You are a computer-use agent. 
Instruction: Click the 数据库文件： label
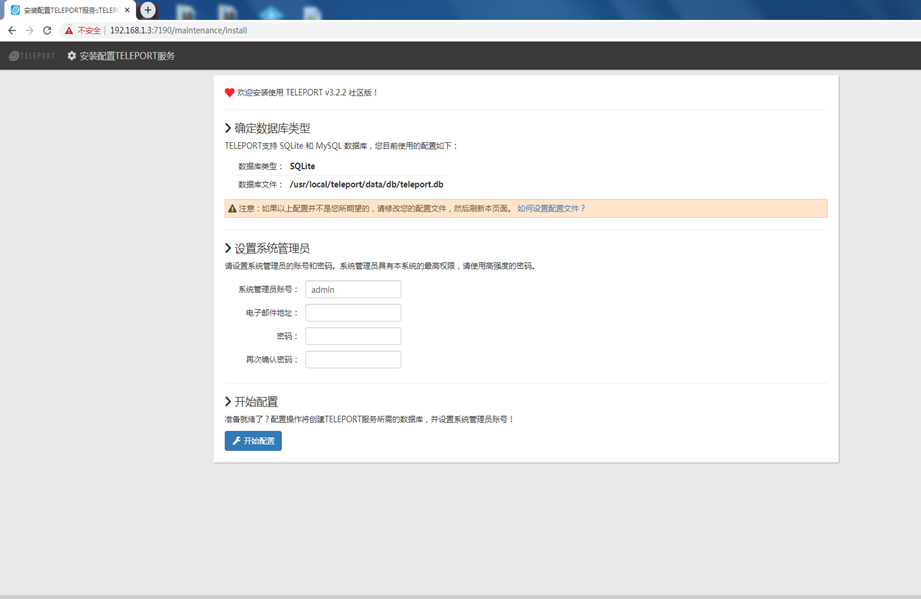[x=260, y=184]
